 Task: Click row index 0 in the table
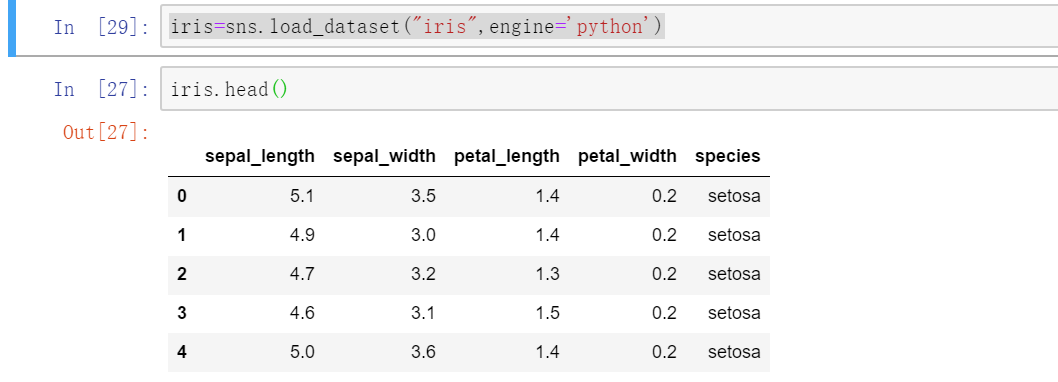point(182,196)
